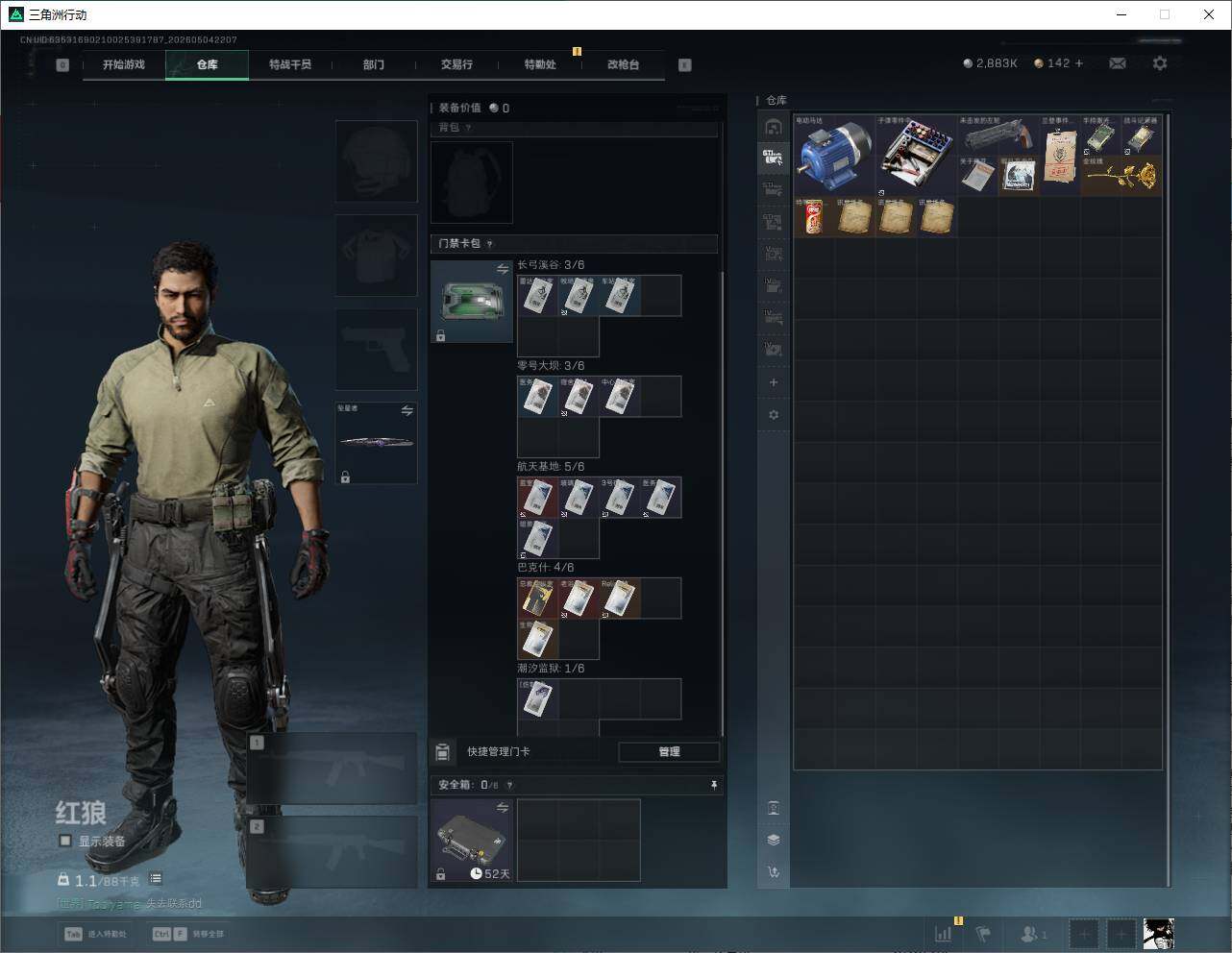1232x953 pixels.
Task: Select the safe box case icon
Action: point(472,840)
